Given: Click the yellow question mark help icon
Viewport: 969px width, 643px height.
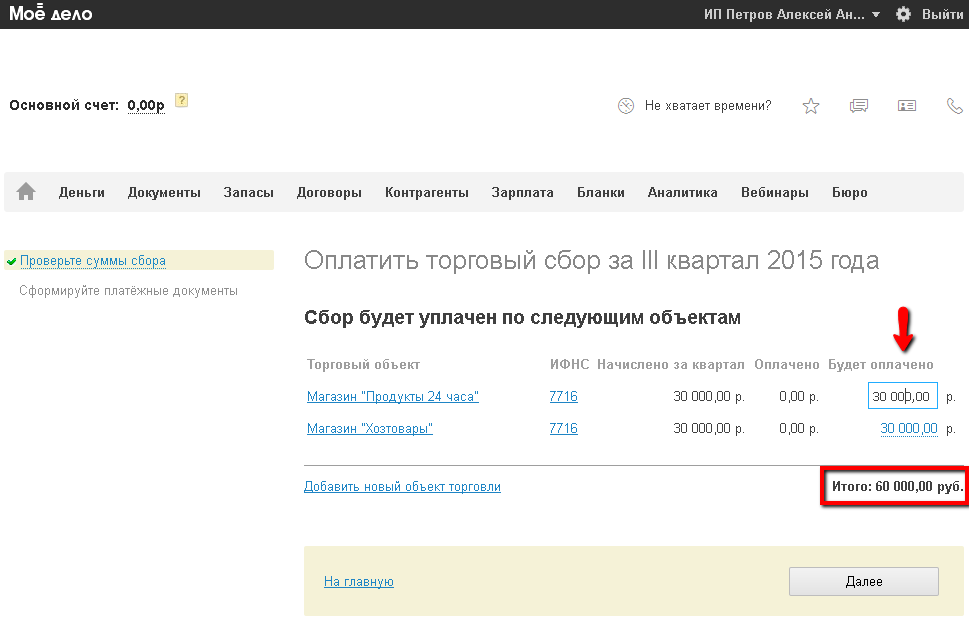Looking at the screenshot, I should pyautogui.click(x=181, y=100).
